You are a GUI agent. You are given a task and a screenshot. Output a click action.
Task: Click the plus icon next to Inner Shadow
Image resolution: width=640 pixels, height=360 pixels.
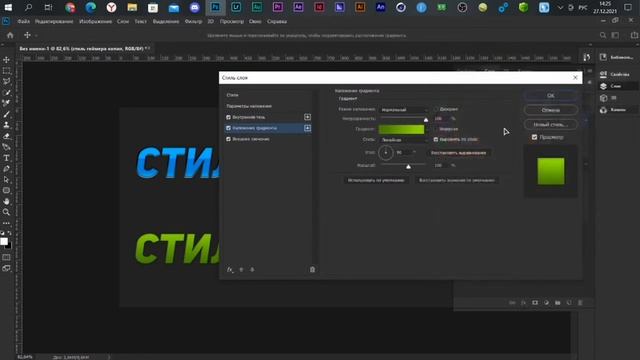307,117
